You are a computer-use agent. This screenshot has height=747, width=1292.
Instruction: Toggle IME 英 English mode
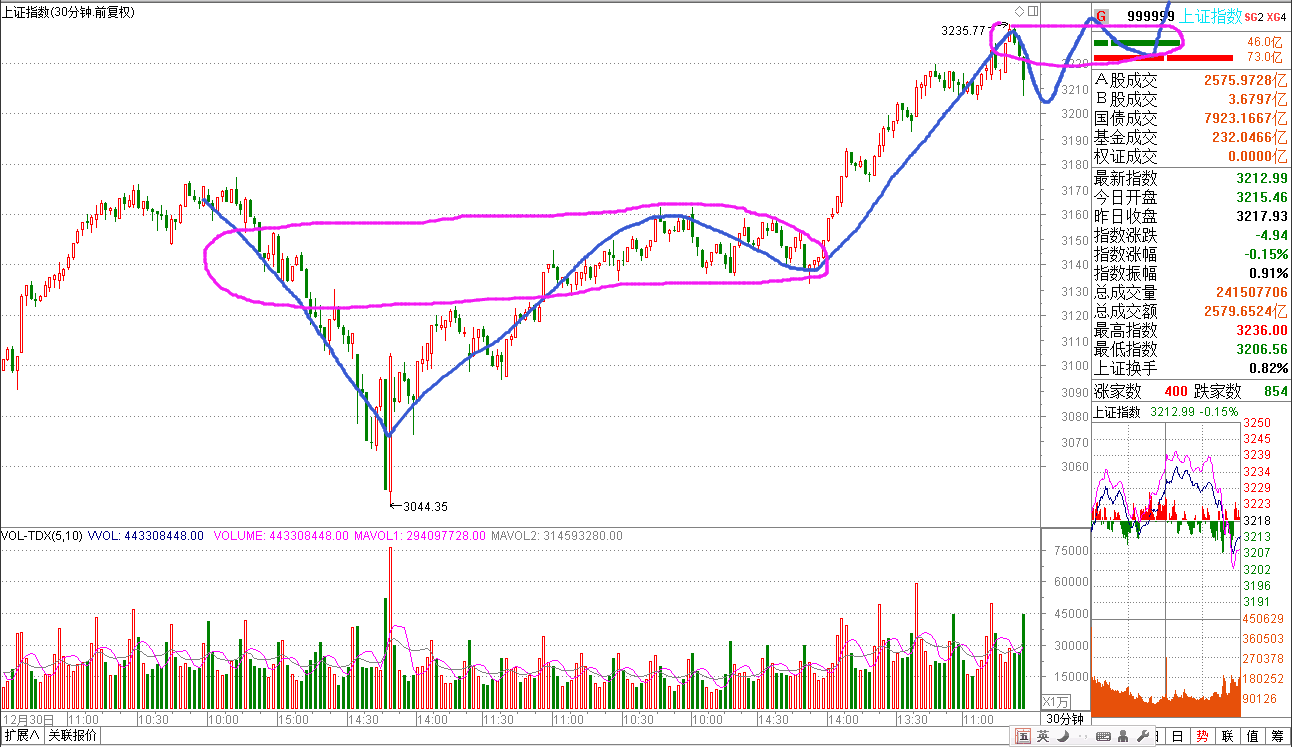(x=1044, y=737)
